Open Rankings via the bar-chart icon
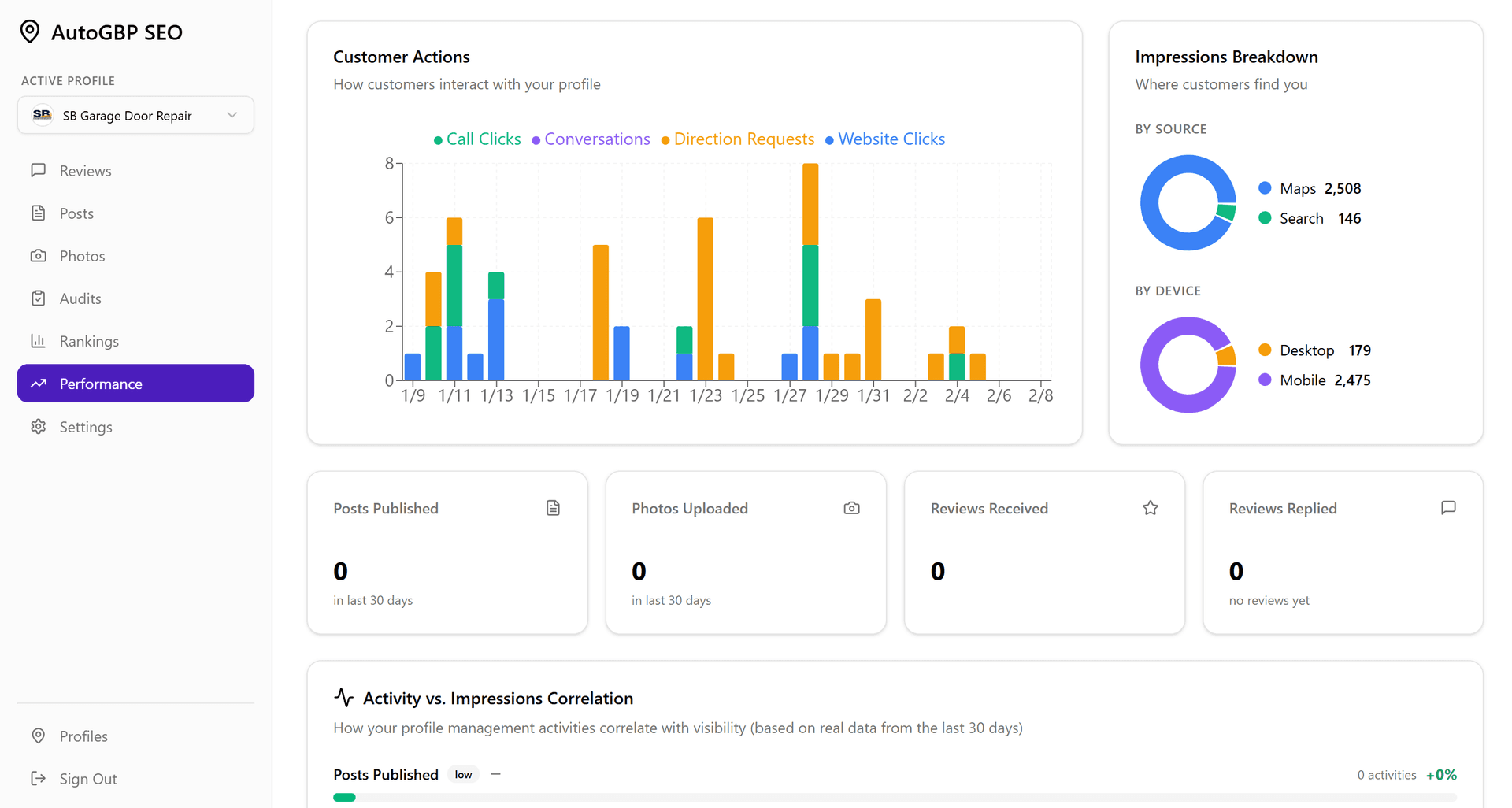 39,340
